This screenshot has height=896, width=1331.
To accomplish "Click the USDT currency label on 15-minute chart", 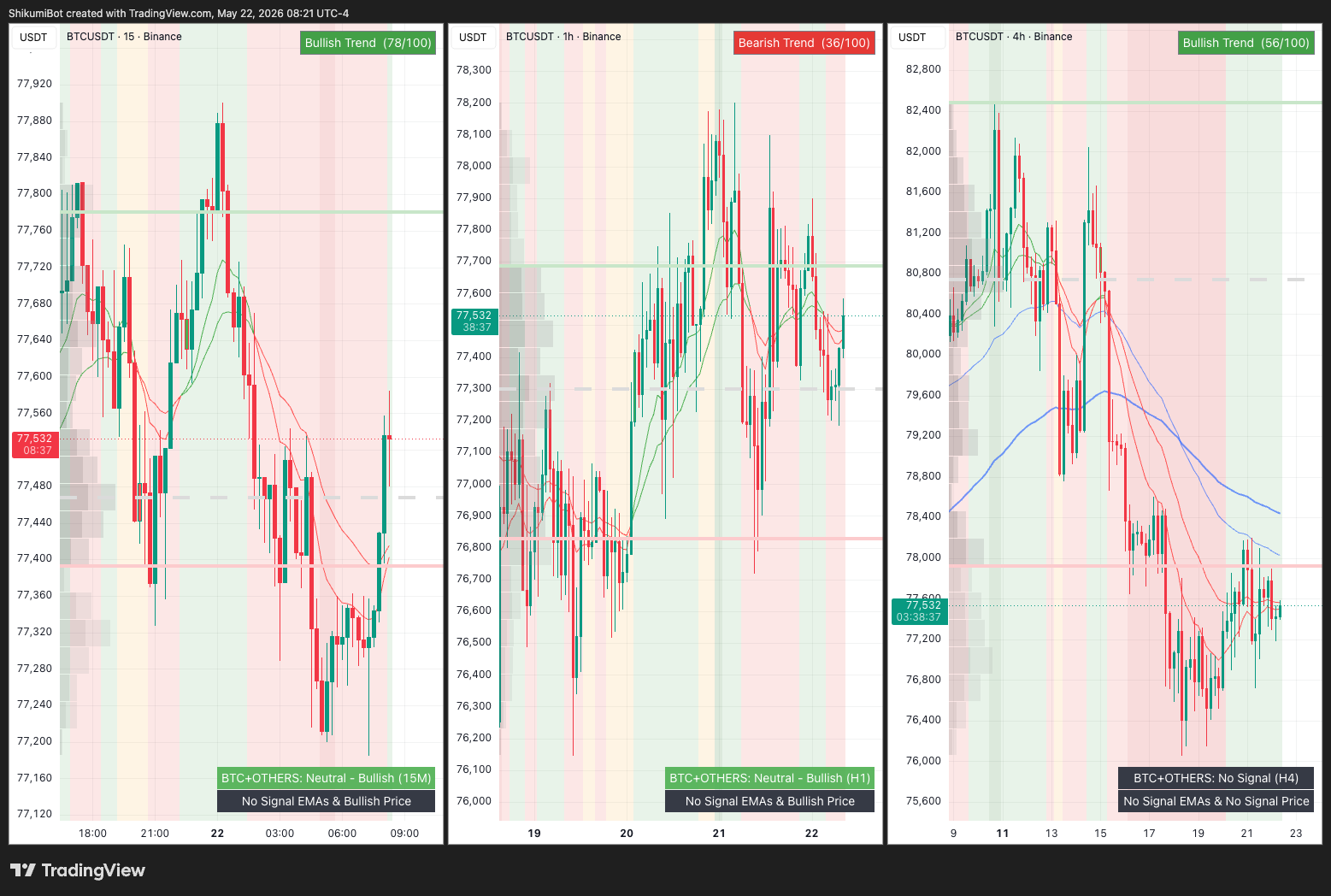I will coord(33,37).
